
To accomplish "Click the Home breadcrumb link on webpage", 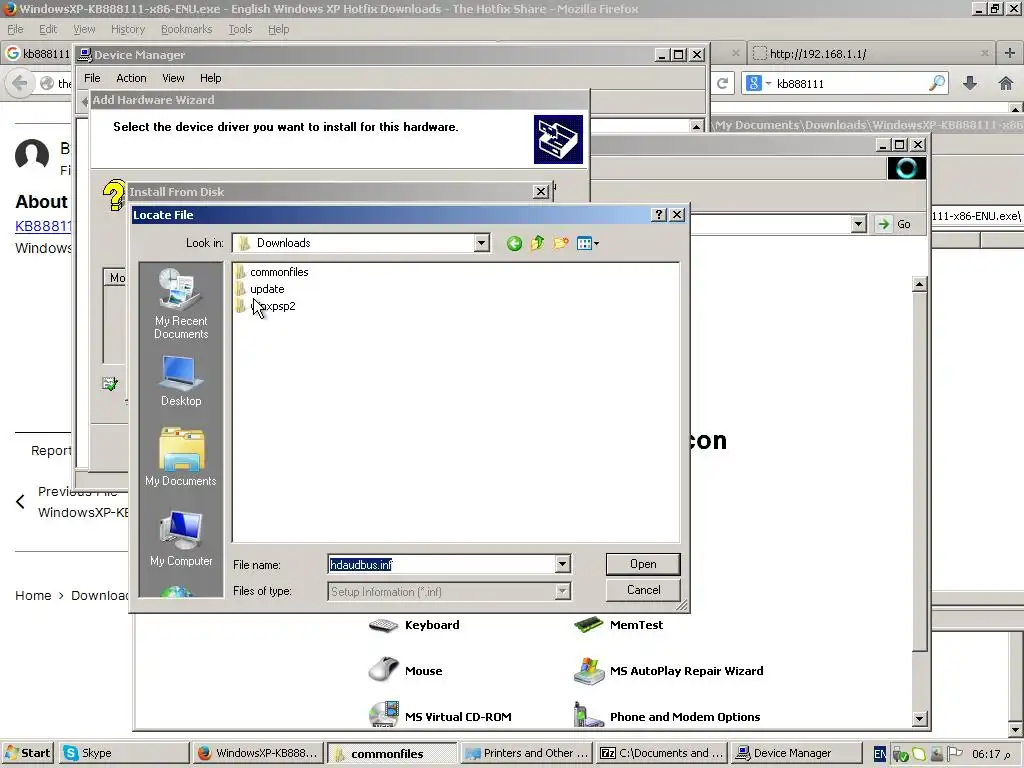I will click(33, 596).
